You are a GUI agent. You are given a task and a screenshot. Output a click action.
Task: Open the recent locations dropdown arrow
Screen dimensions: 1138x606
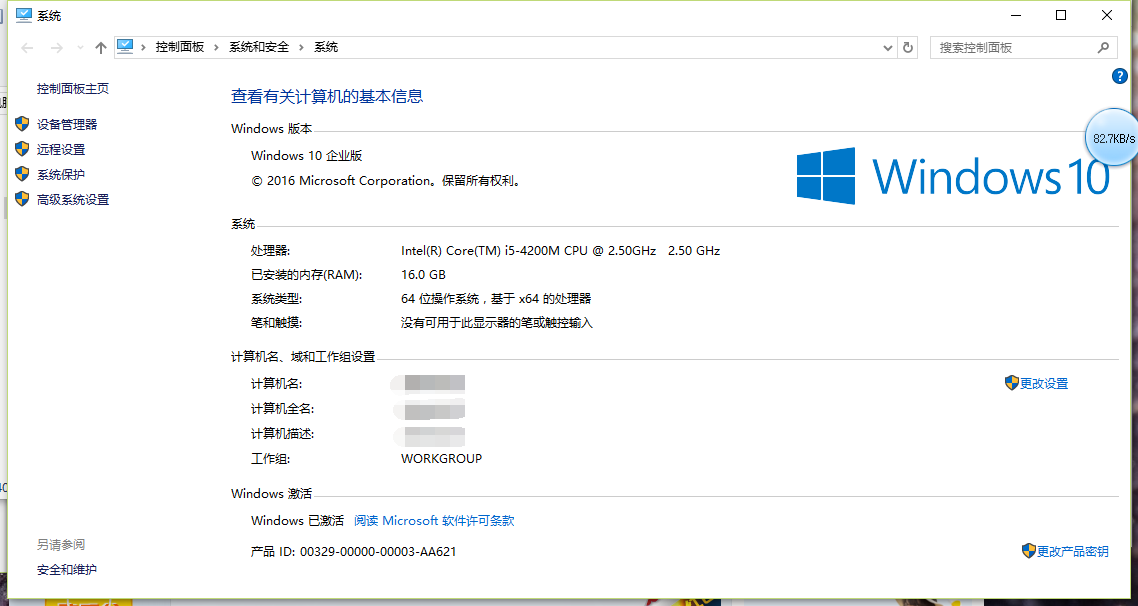80,48
